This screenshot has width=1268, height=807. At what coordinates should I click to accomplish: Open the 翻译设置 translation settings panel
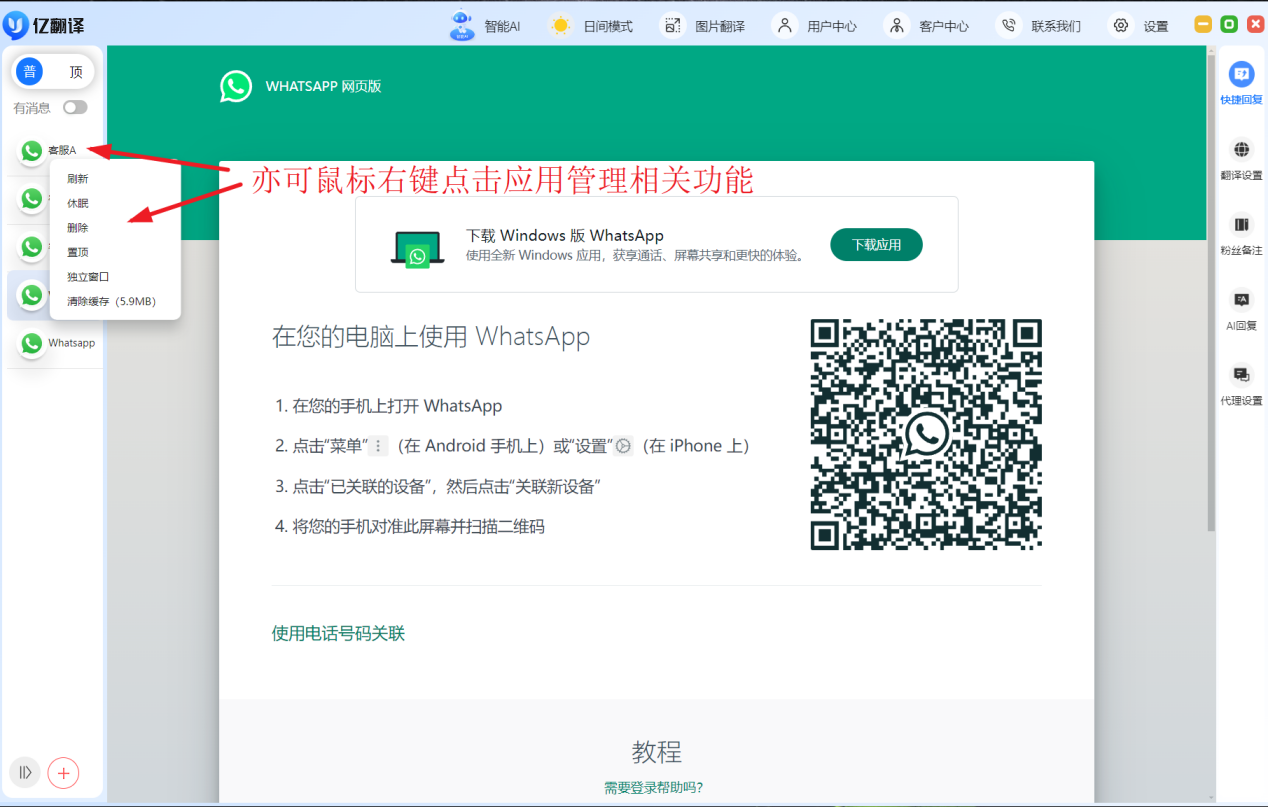1240,161
